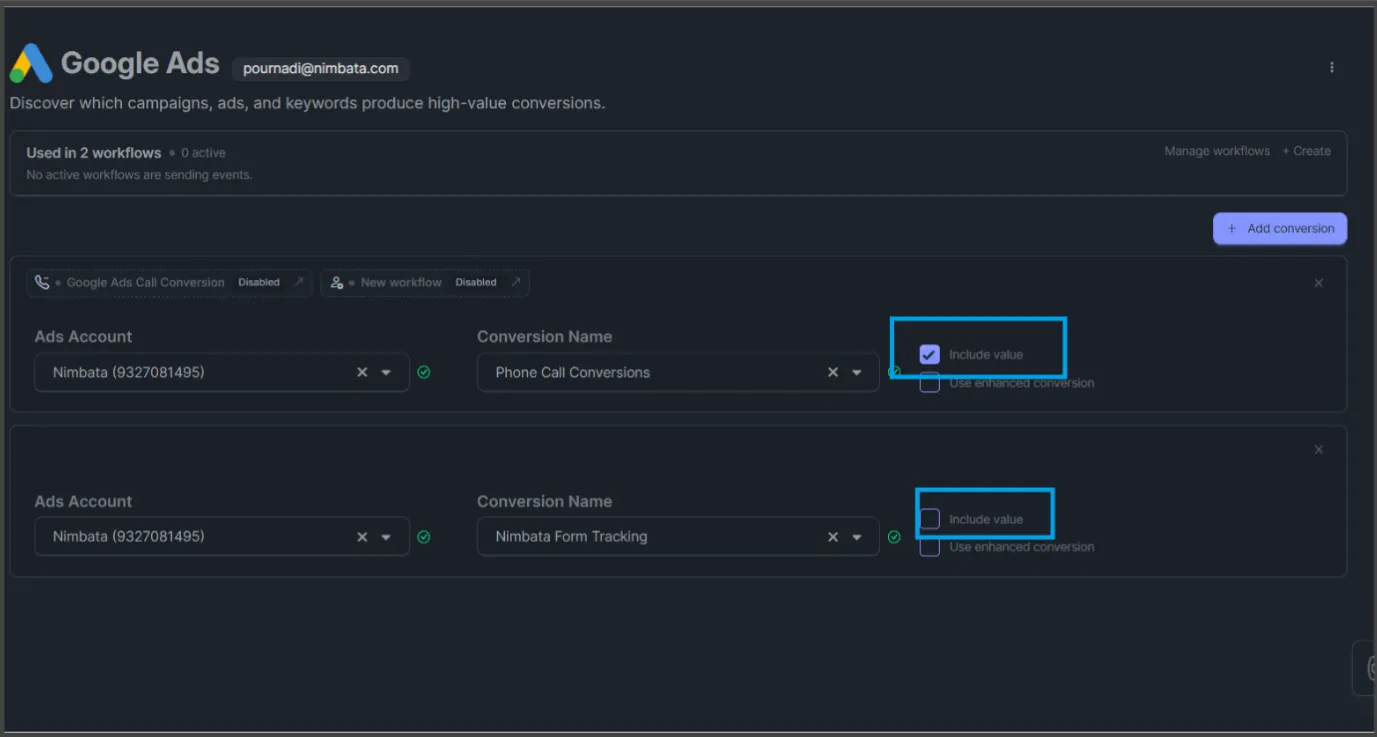Check Include value for Nimbata Form Tracking
This screenshot has width=1377, height=737.
coord(930,519)
